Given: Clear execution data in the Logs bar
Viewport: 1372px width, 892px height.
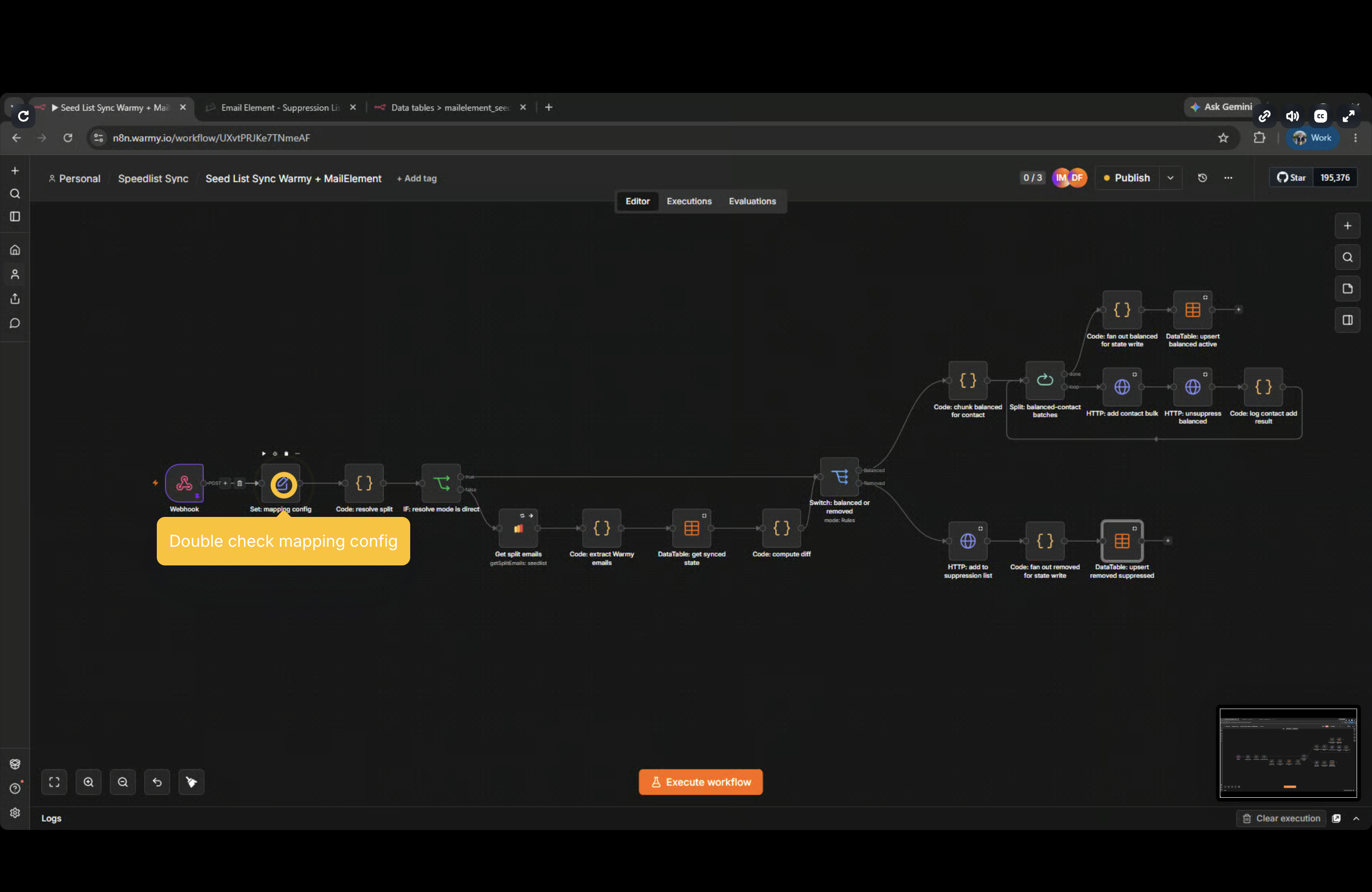Looking at the screenshot, I should 1281,818.
